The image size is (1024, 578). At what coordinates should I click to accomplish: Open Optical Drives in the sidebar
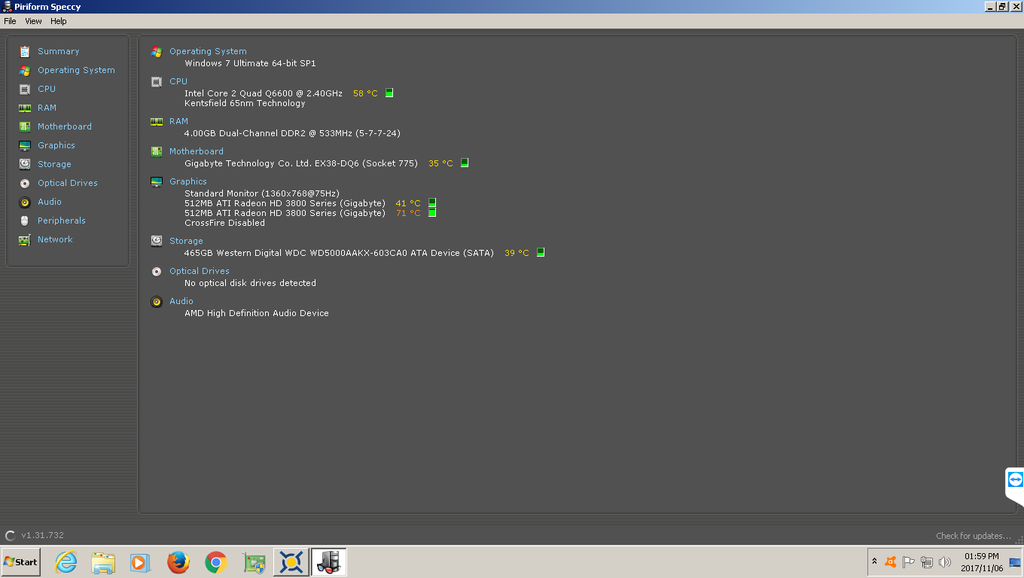(x=67, y=183)
